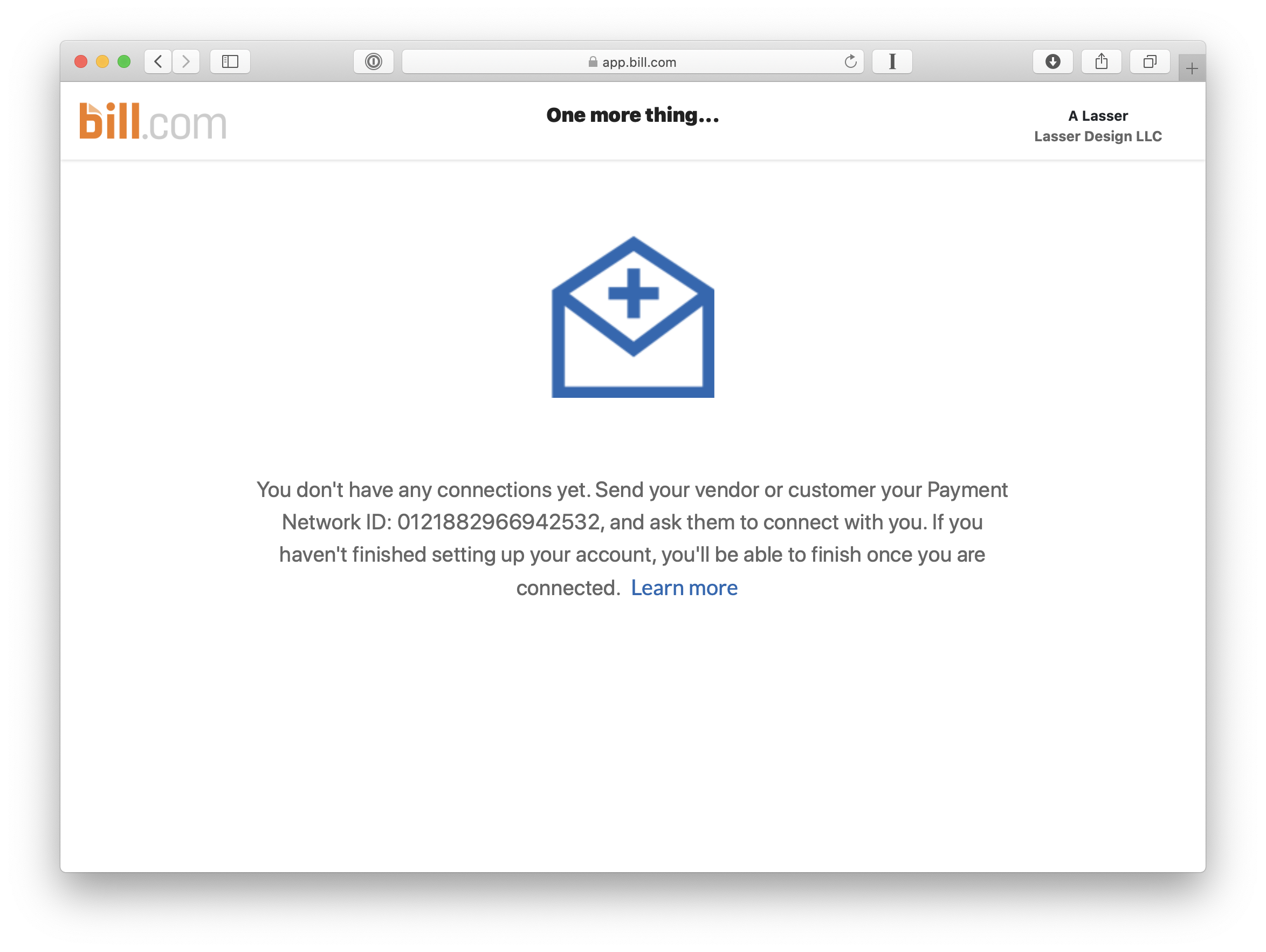Open the Learn more link
This screenshot has height=952, width=1266.
coord(684,588)
